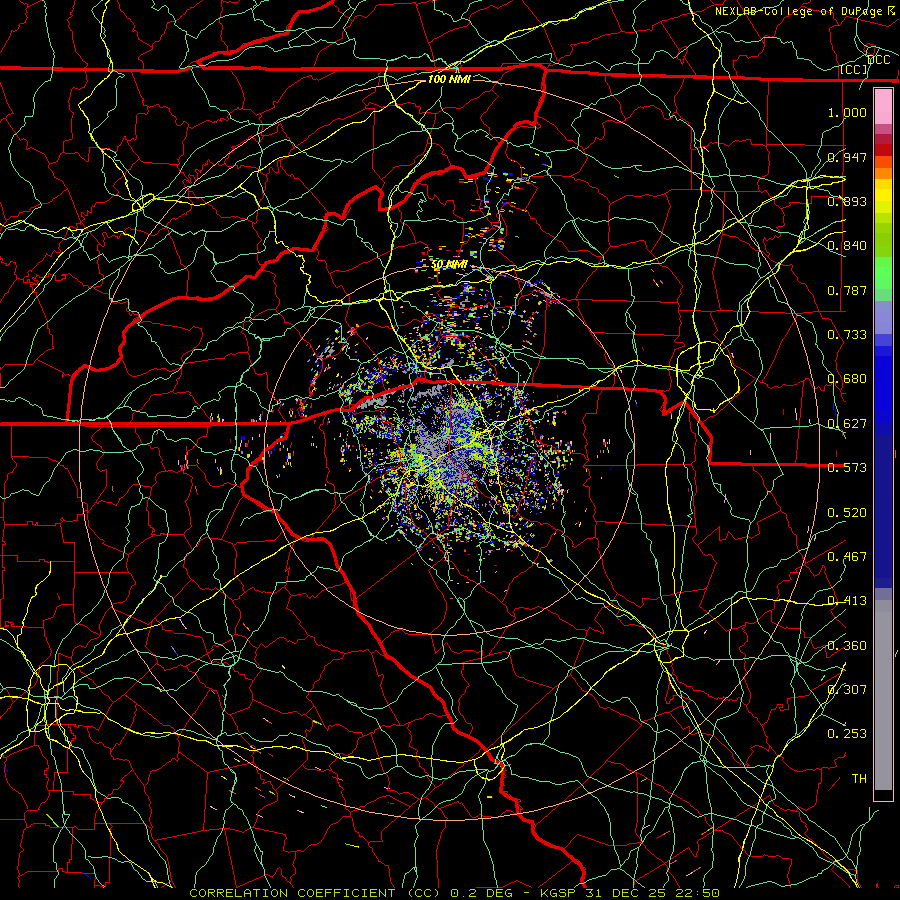900x900 pixels.
Task: Click the 31 DEC 25 date text
Action: coord(627,893)
